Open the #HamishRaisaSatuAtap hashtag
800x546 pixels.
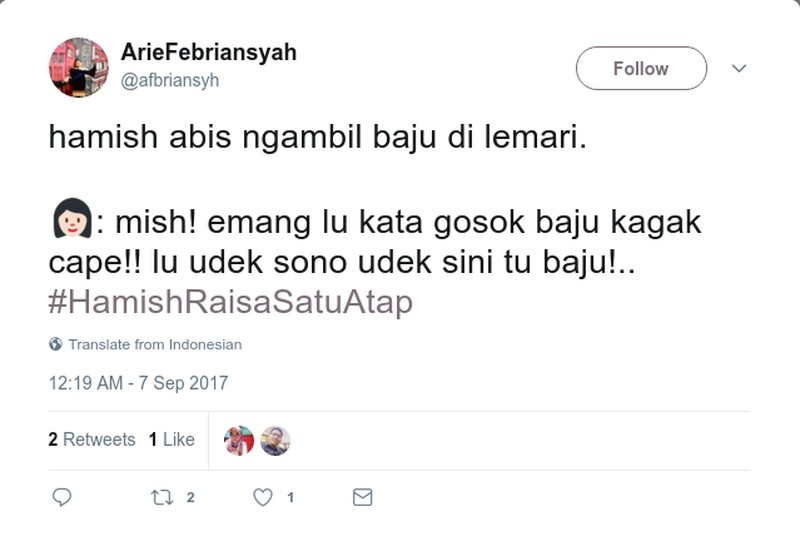coord(230,302)
